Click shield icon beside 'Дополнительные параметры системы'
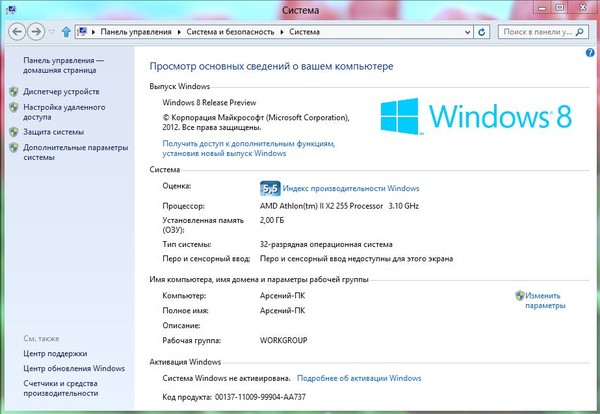The height and width of the screenshot is (414, 600). click(x=14, y=148)
